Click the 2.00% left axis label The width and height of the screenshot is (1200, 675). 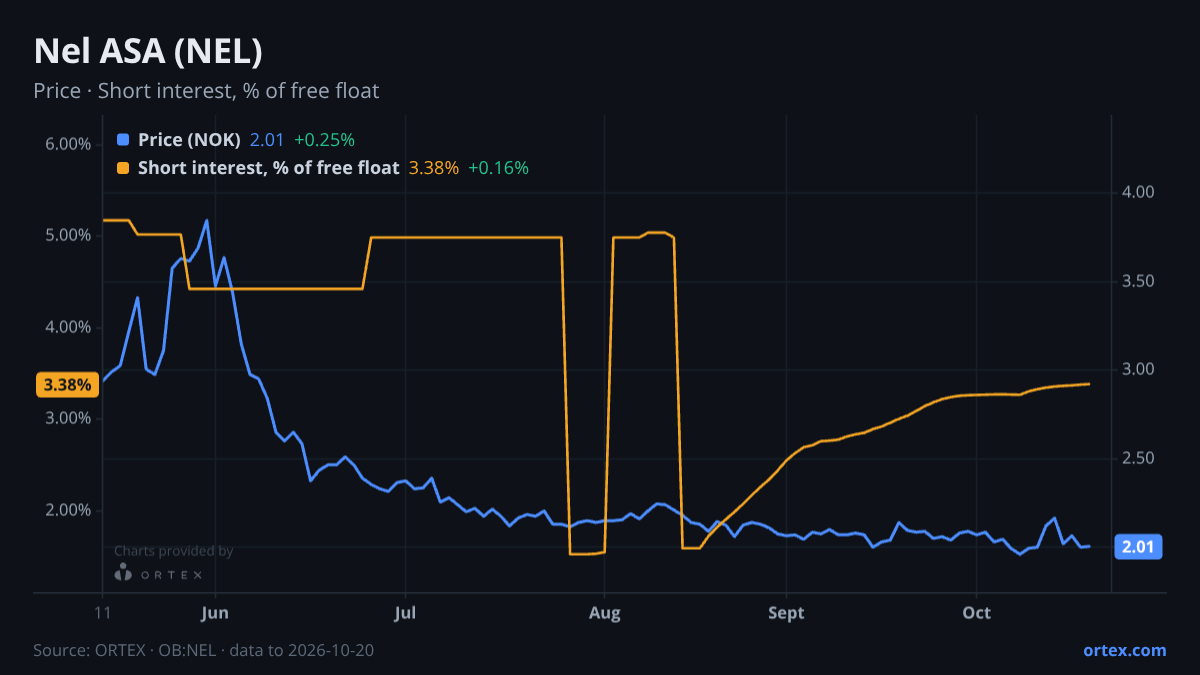(x=69, y=510)
